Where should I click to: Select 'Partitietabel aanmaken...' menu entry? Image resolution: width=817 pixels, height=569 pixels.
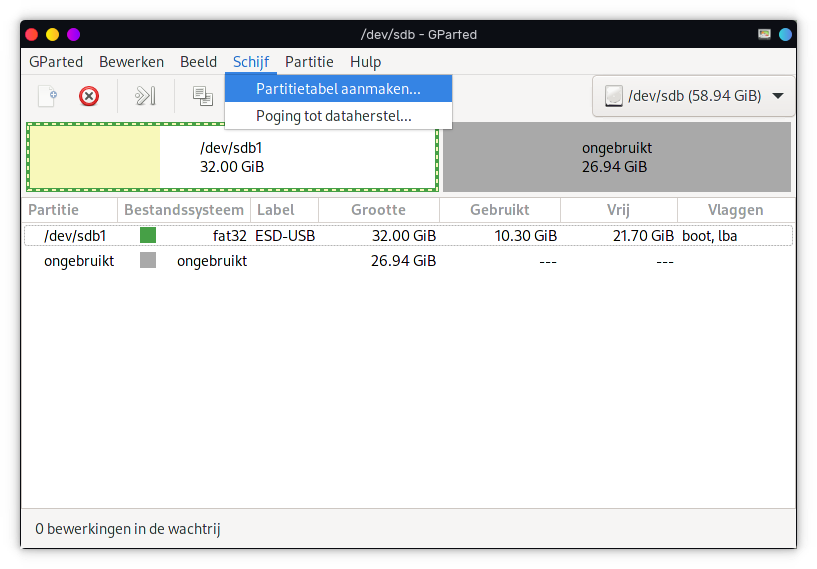point(338,89)
